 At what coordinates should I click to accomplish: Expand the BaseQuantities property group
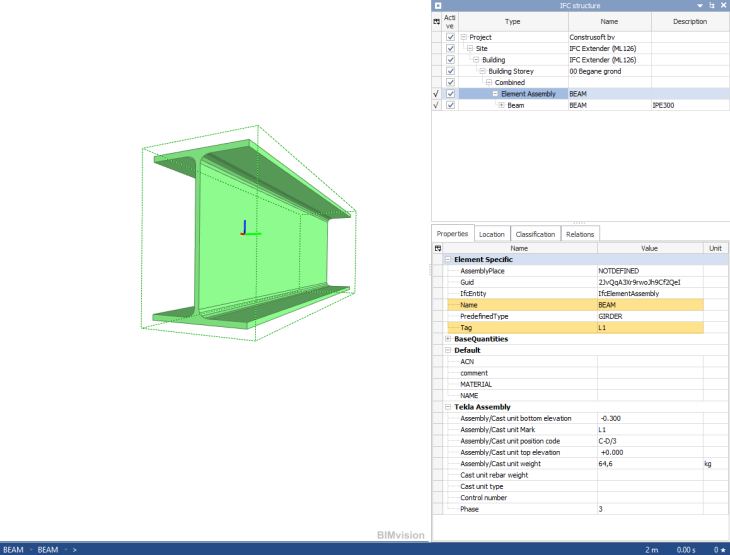point(448,339)
